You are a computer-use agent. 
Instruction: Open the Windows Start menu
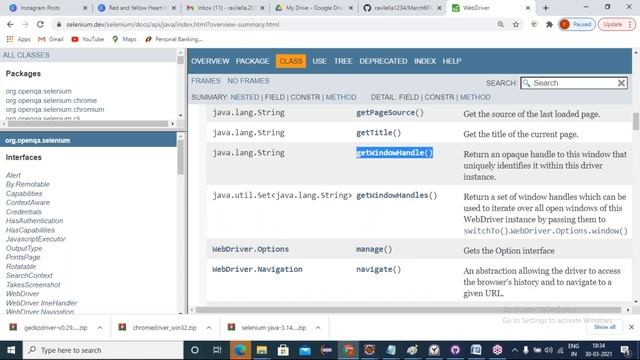11,350
